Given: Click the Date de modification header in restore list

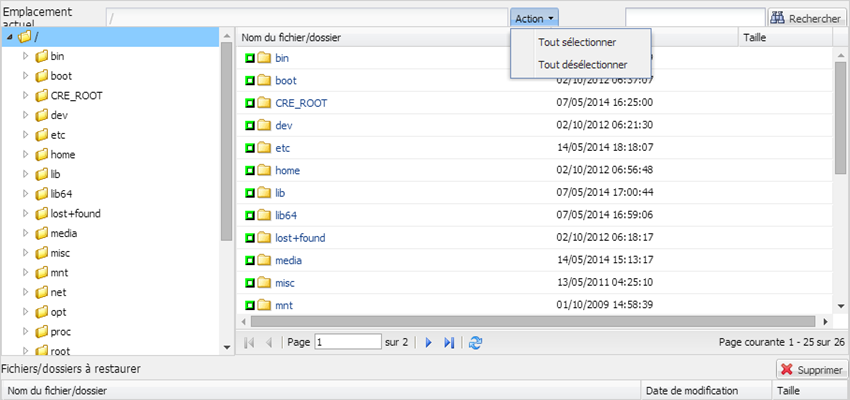Looking at the screenshot, I should (x=705, y=390).
